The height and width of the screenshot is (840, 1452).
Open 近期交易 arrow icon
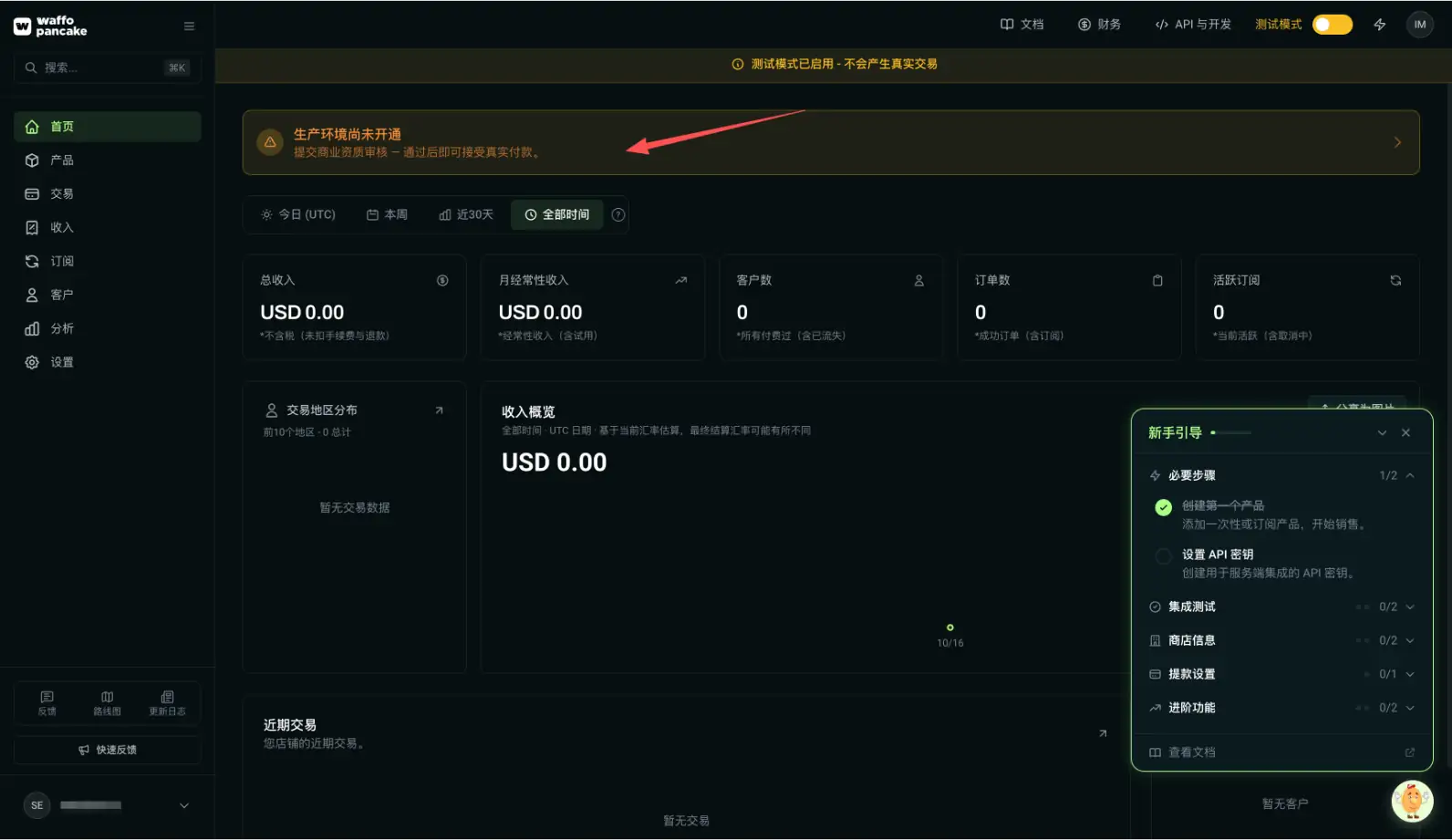point(1103,733)
